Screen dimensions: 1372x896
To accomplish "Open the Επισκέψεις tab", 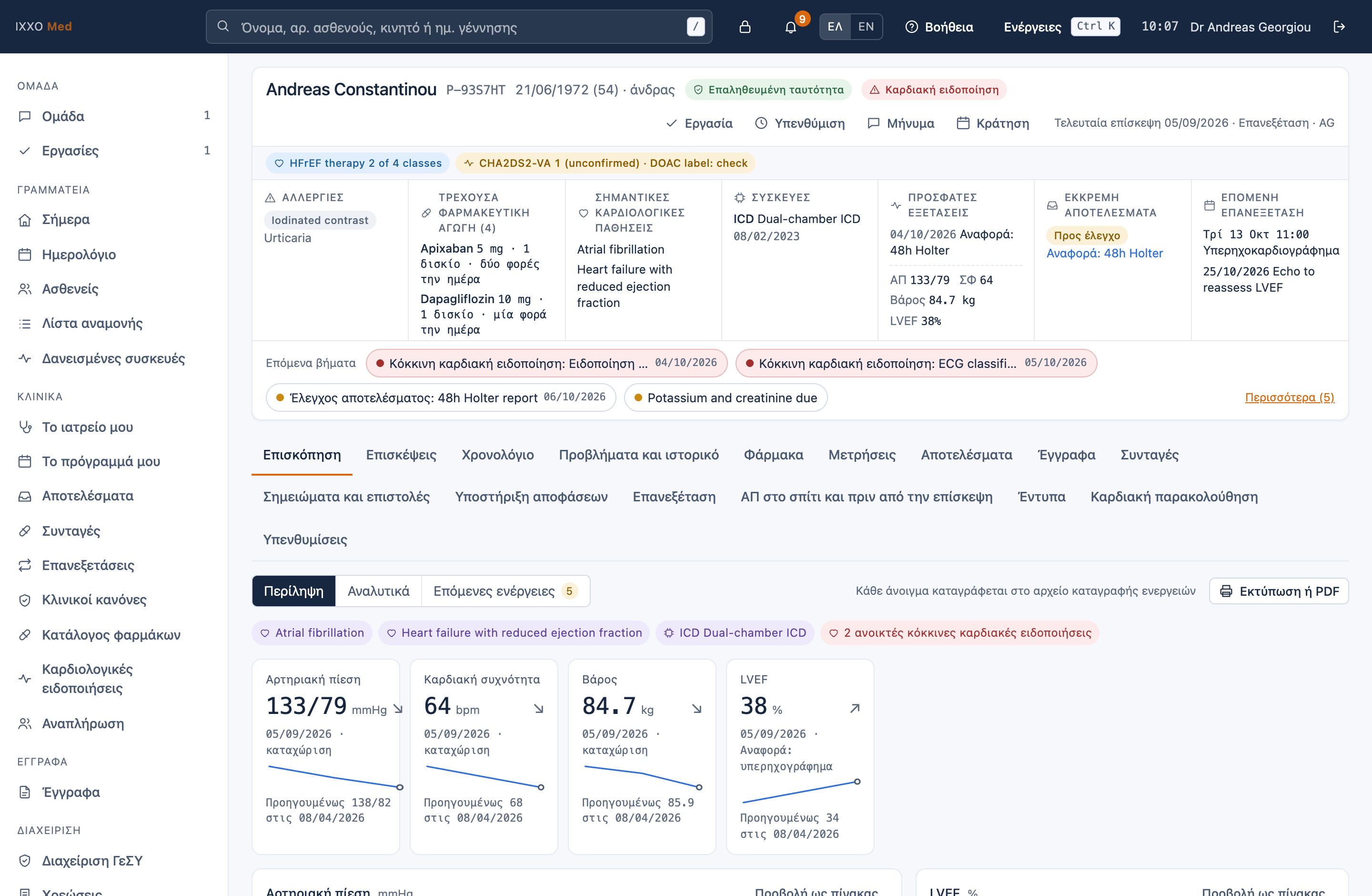I will click(x=401, y=455).
